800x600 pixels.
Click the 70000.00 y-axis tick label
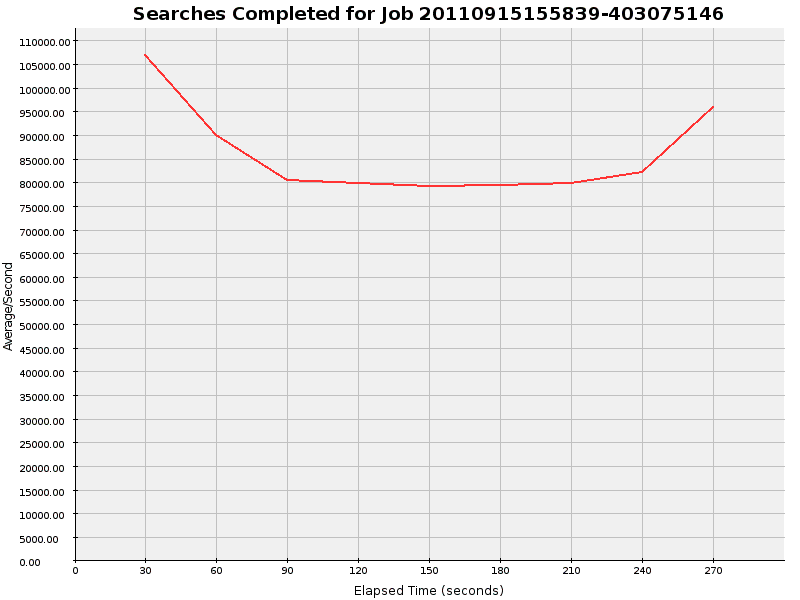click(44, 232)
